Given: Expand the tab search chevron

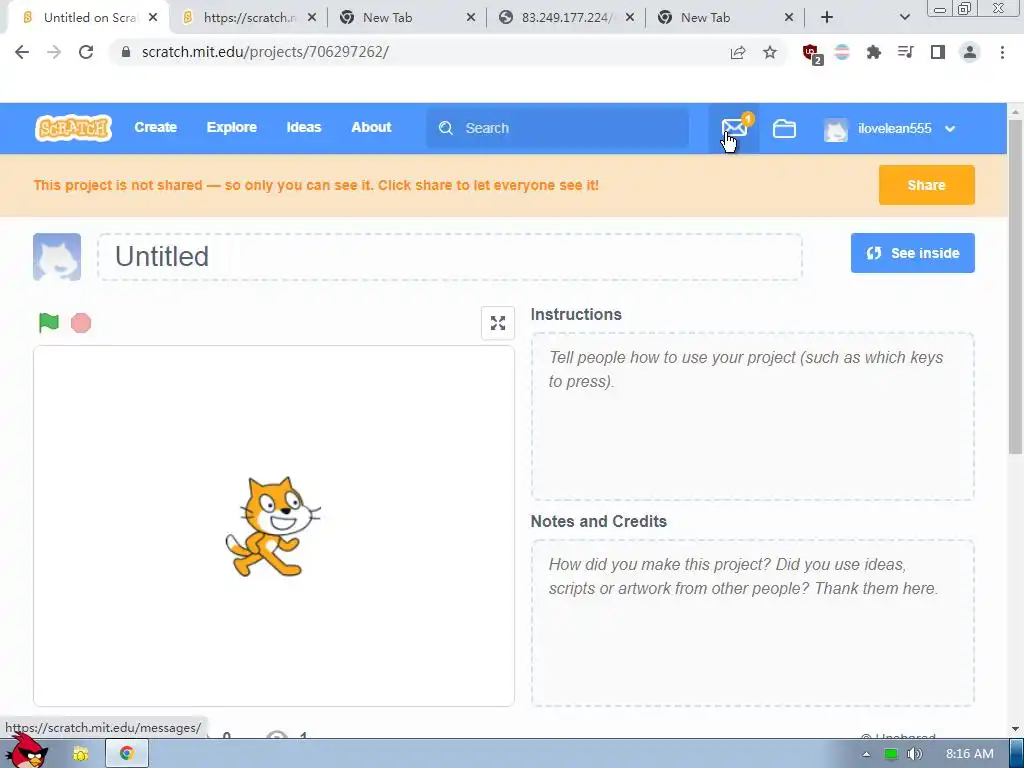Looking at the screenshot, I should [x=904, y=18].
